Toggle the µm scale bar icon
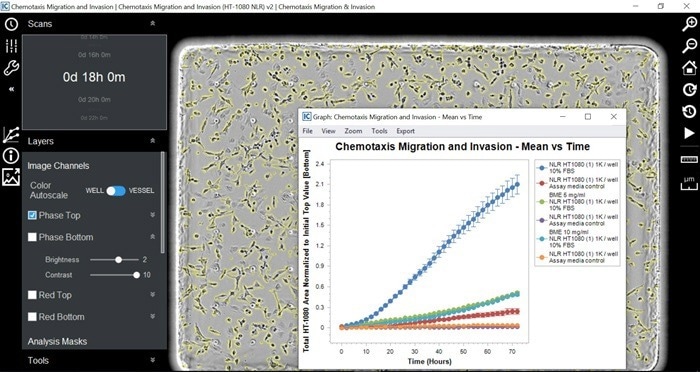The width and height of the screenshot is (700, 372). [689, 183]
